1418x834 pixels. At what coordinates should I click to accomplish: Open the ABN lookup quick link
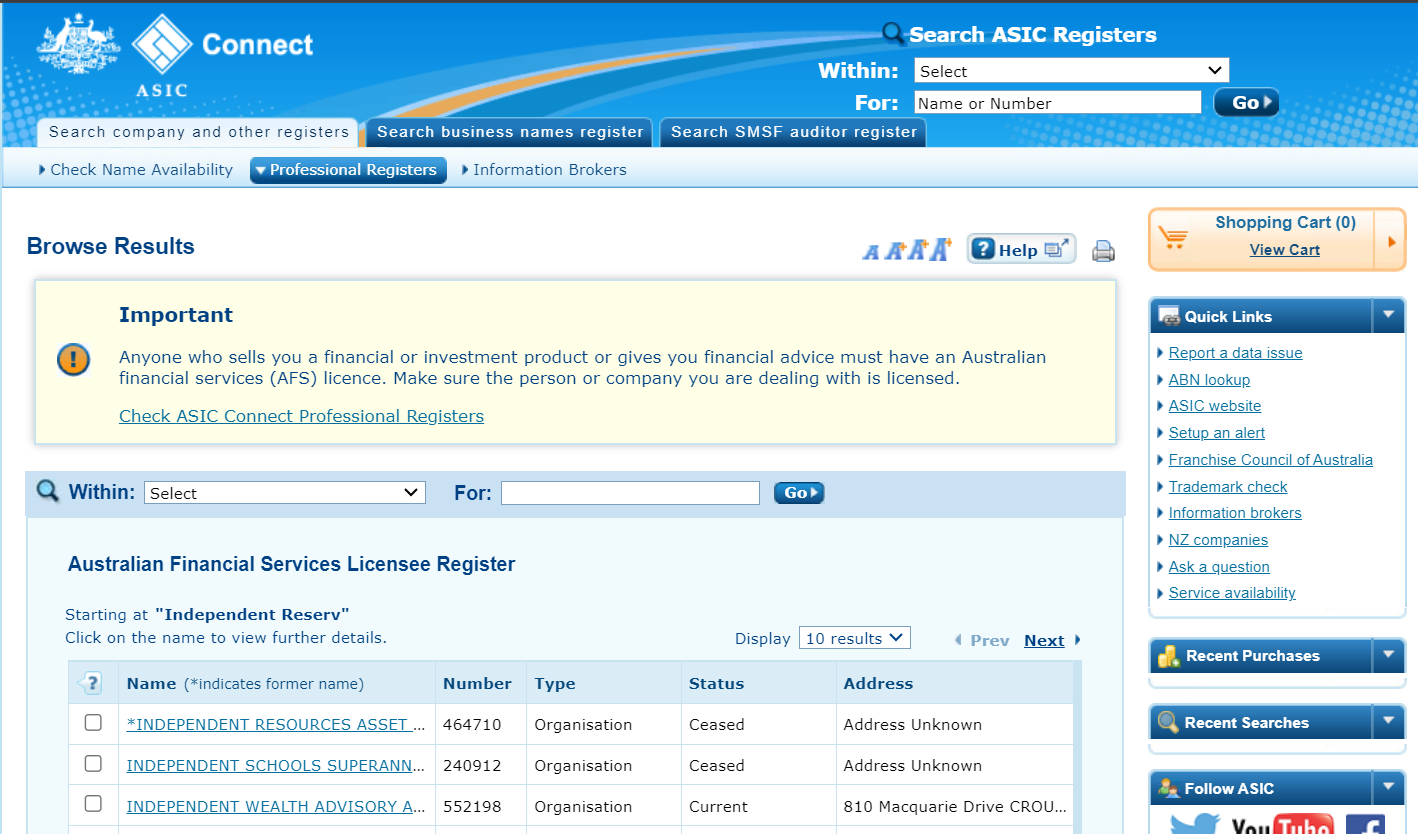1209,380
